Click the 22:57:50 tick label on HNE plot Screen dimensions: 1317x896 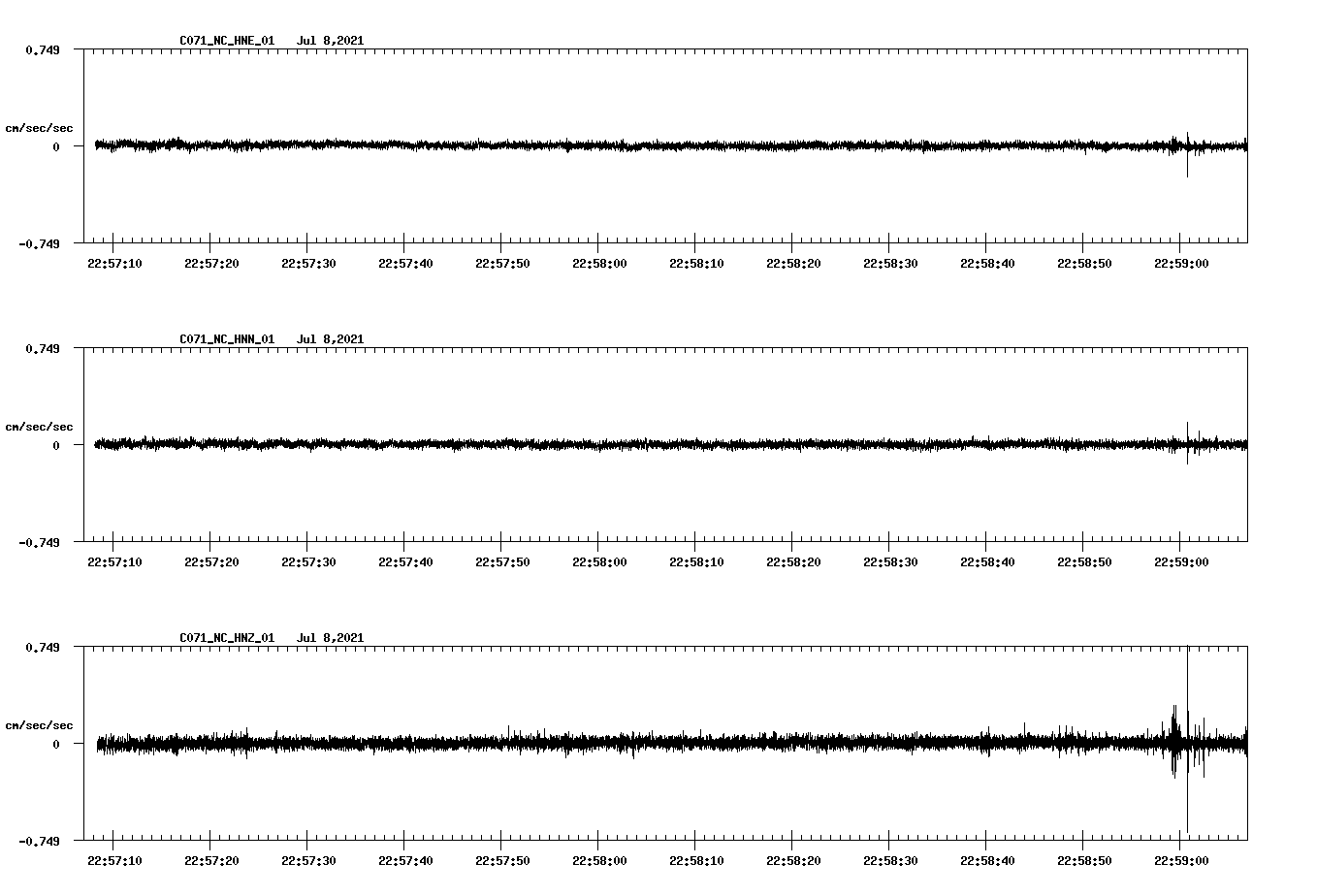pos(502,263)
